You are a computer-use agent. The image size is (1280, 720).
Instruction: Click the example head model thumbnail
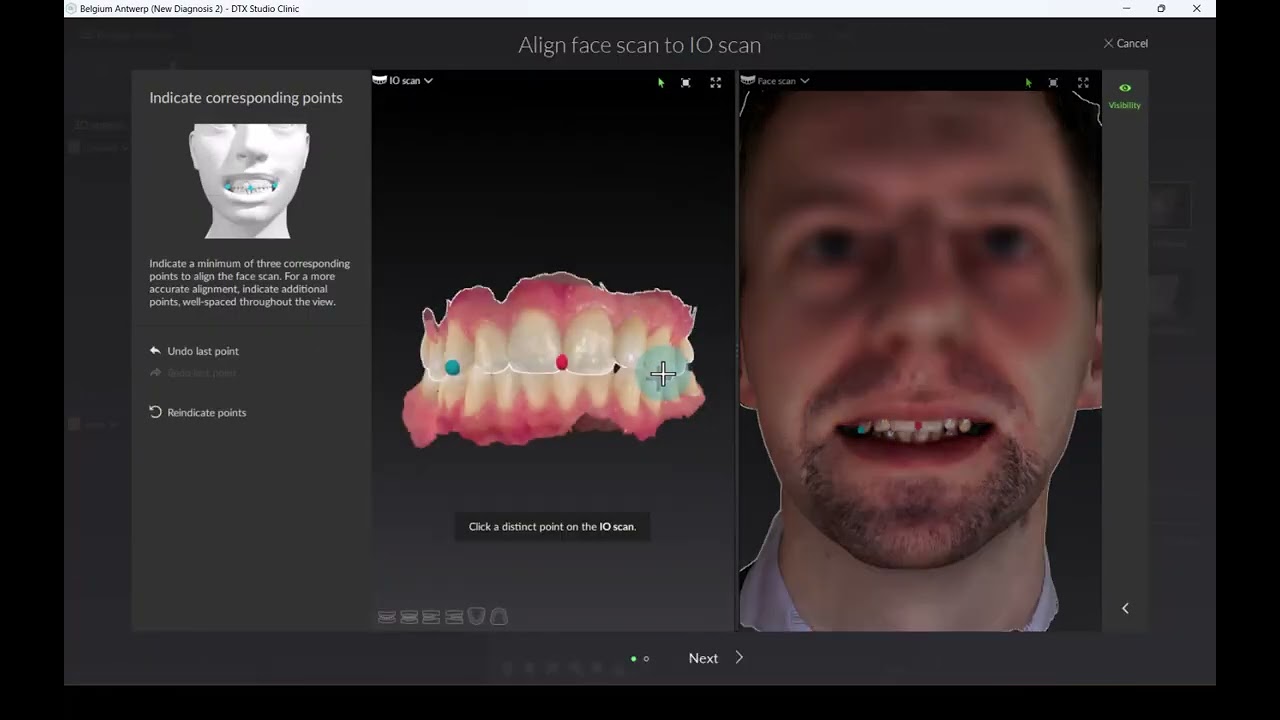249,181
